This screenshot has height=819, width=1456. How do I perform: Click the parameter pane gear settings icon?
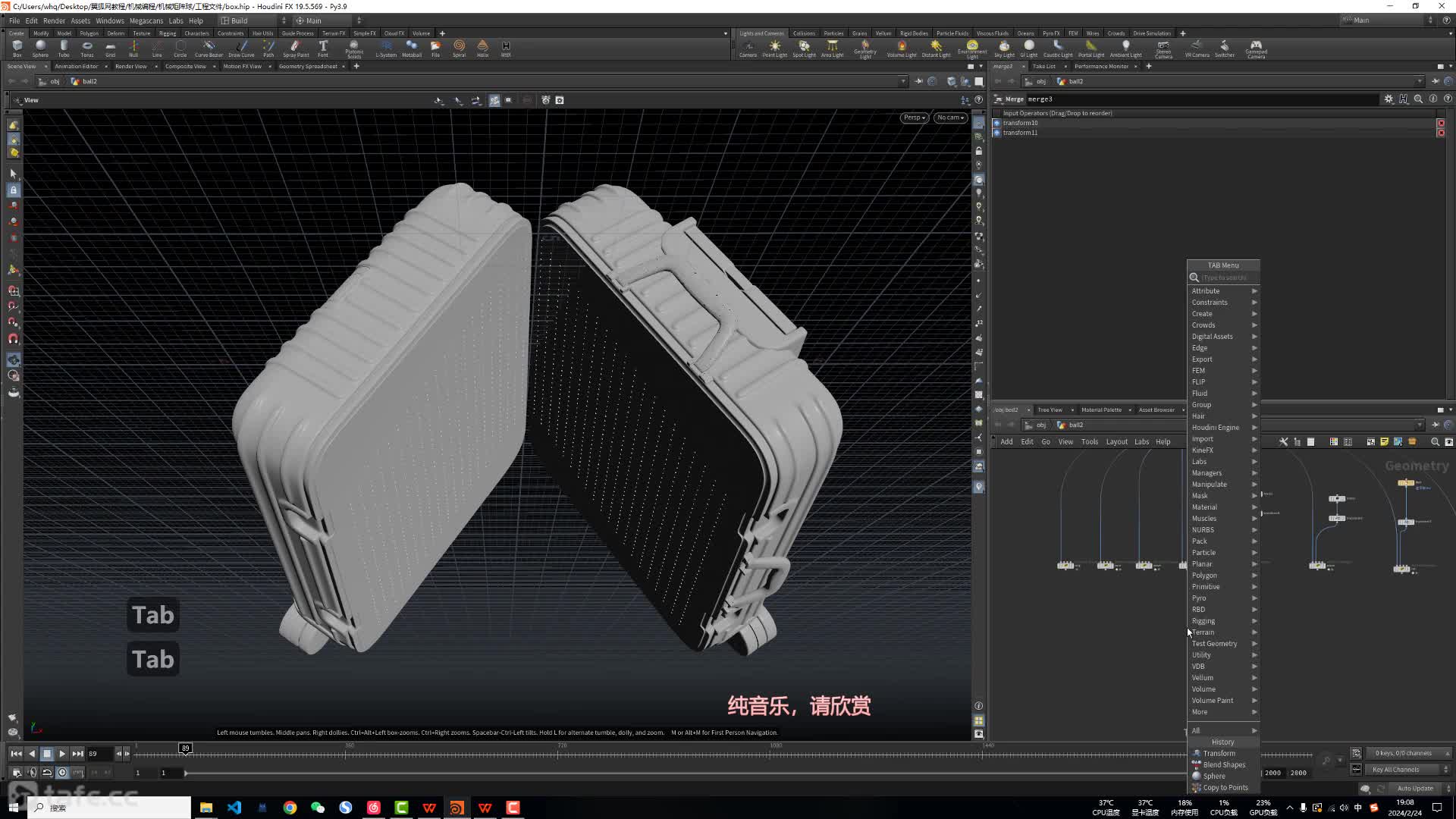tap(1389, 99)
